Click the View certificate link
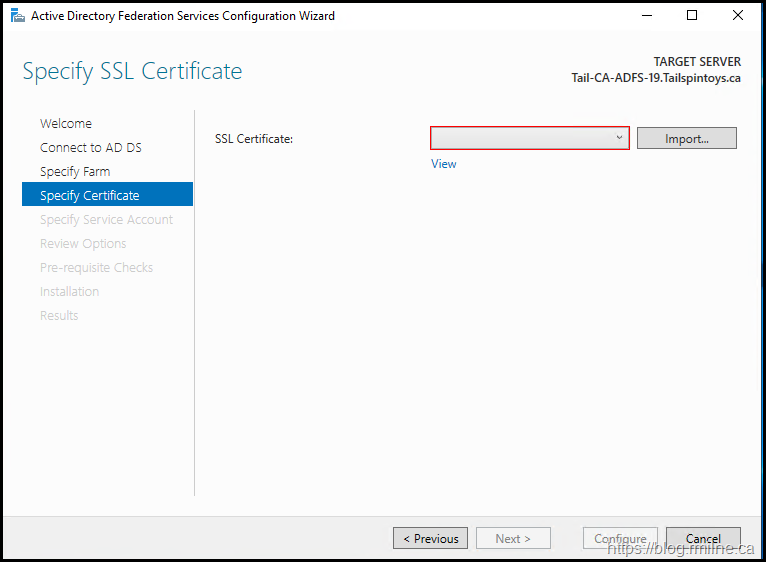Viewport: 766px width, 562px height. [444, 164]
